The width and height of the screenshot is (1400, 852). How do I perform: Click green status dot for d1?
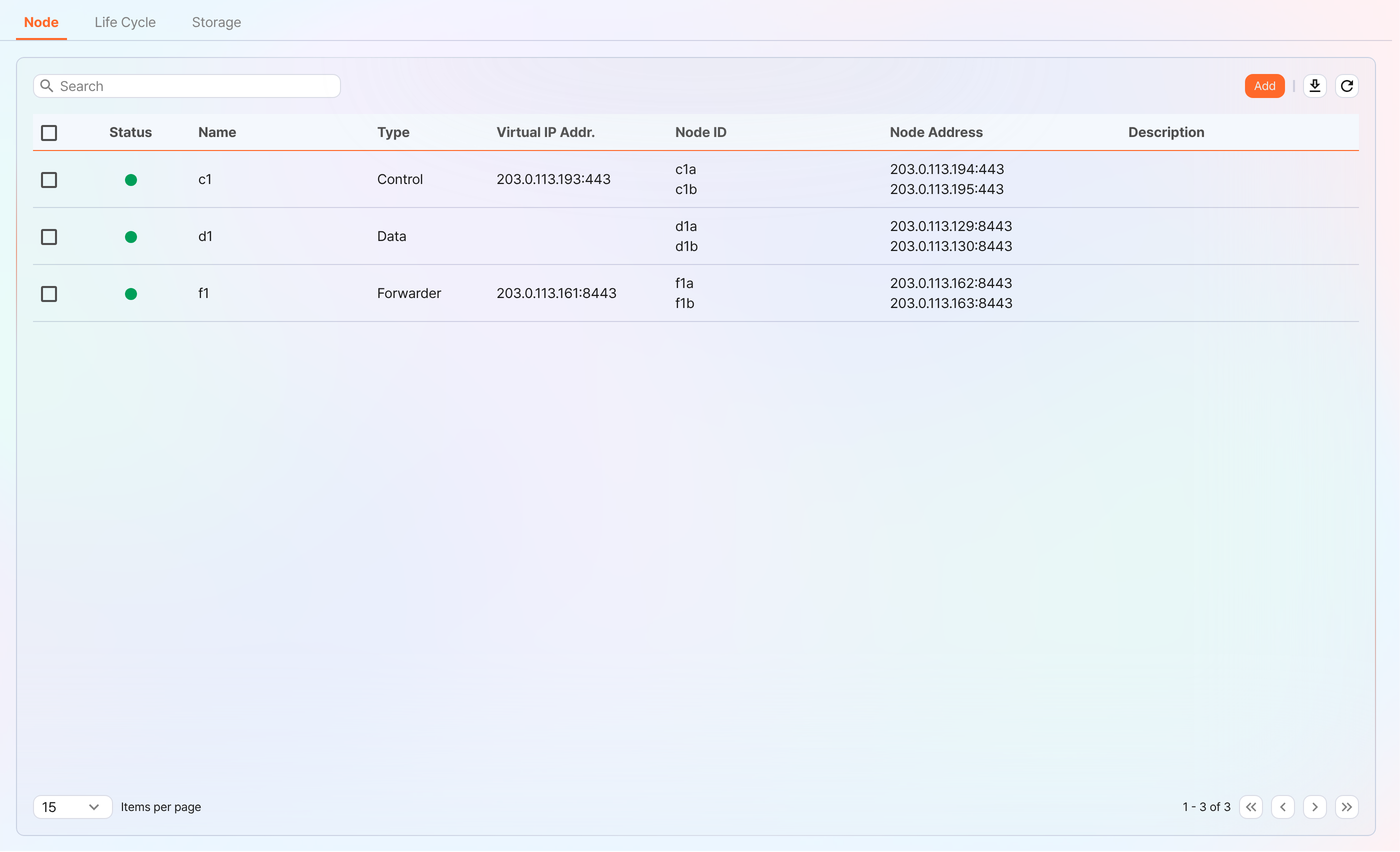tap(130, 237)
